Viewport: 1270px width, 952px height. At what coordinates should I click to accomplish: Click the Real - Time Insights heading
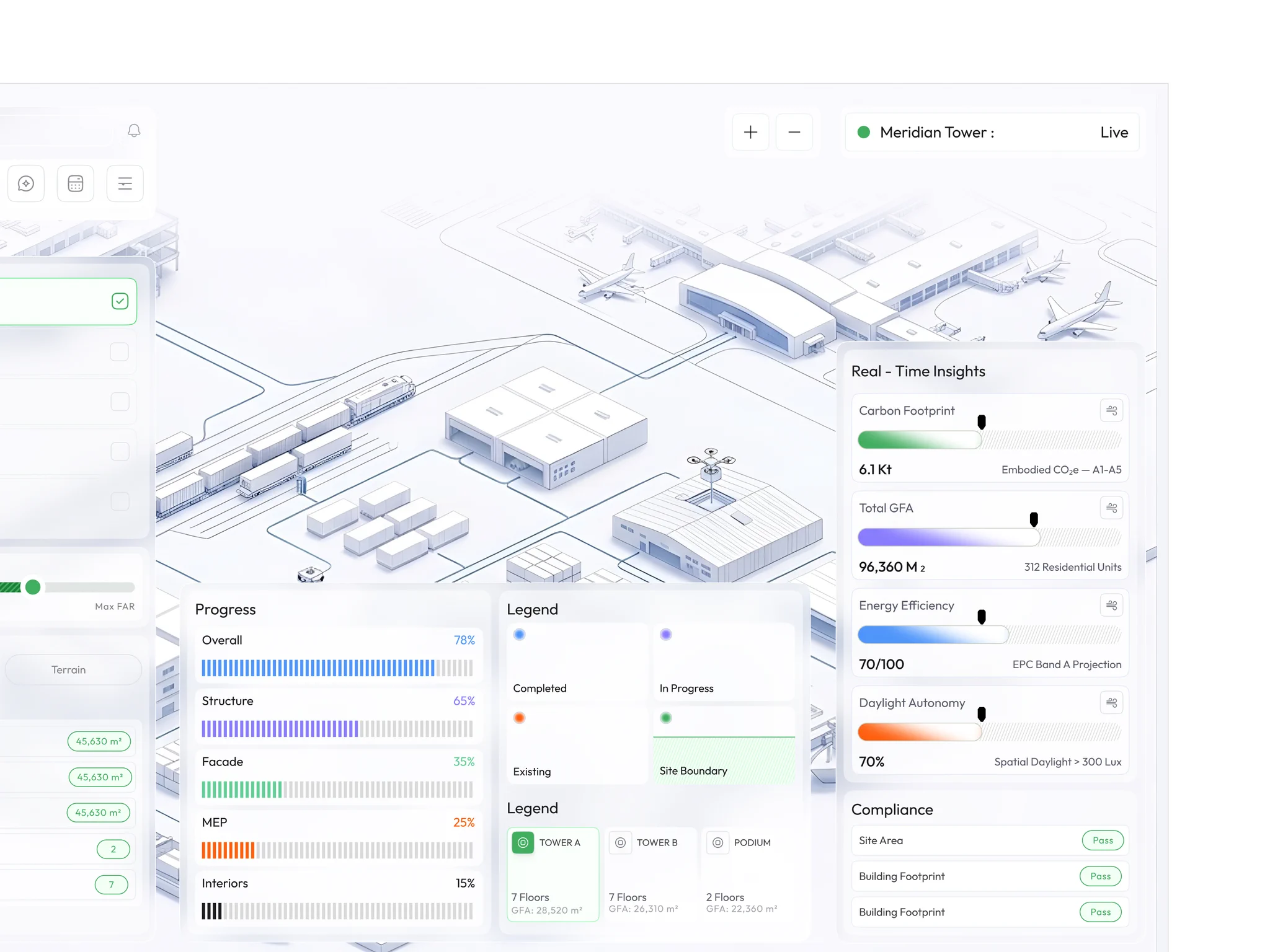pyautogui.click(x=918, y=371)
